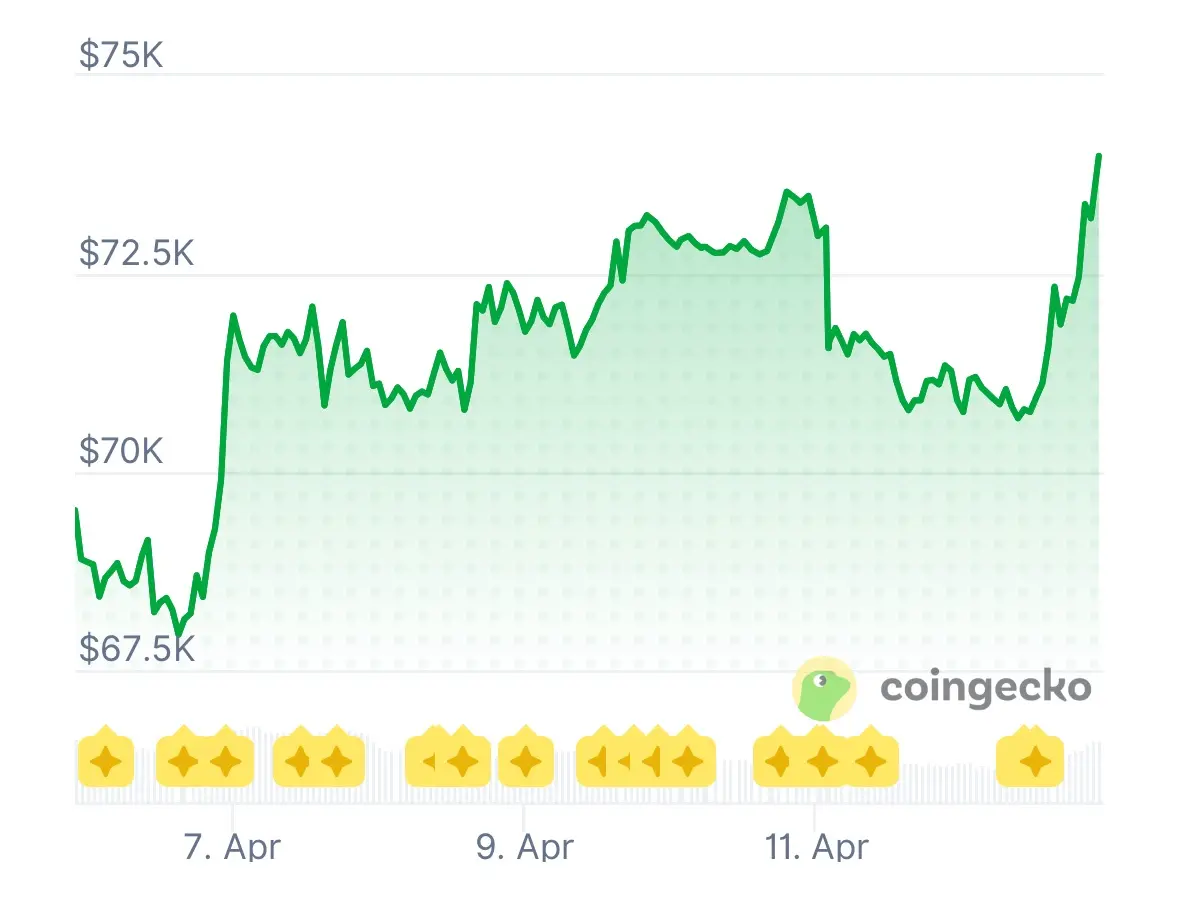
Task: Select last marker of trio near 11. Apr
Action: [x=870, y=763]
